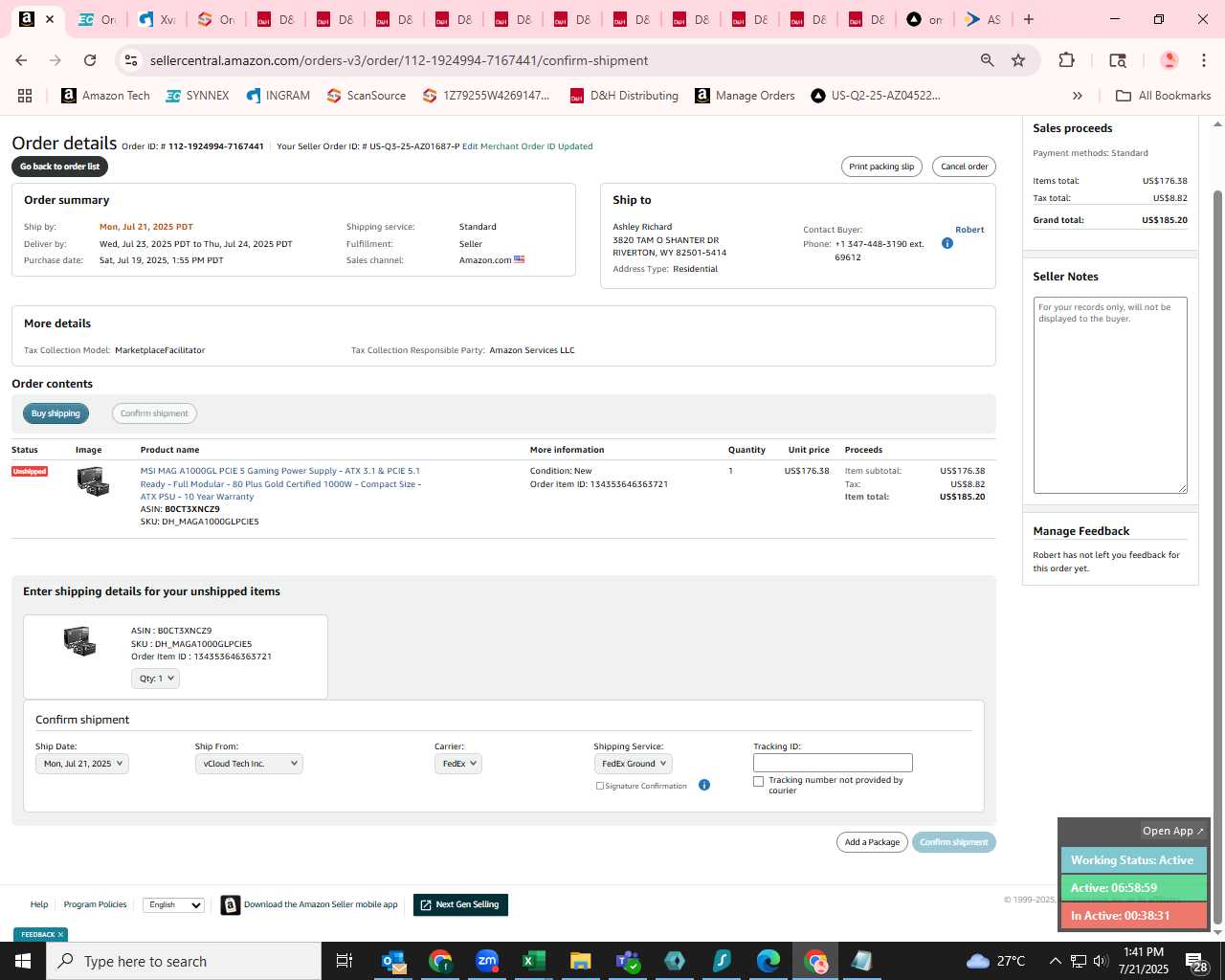Open the English language selector

[173, 904]
